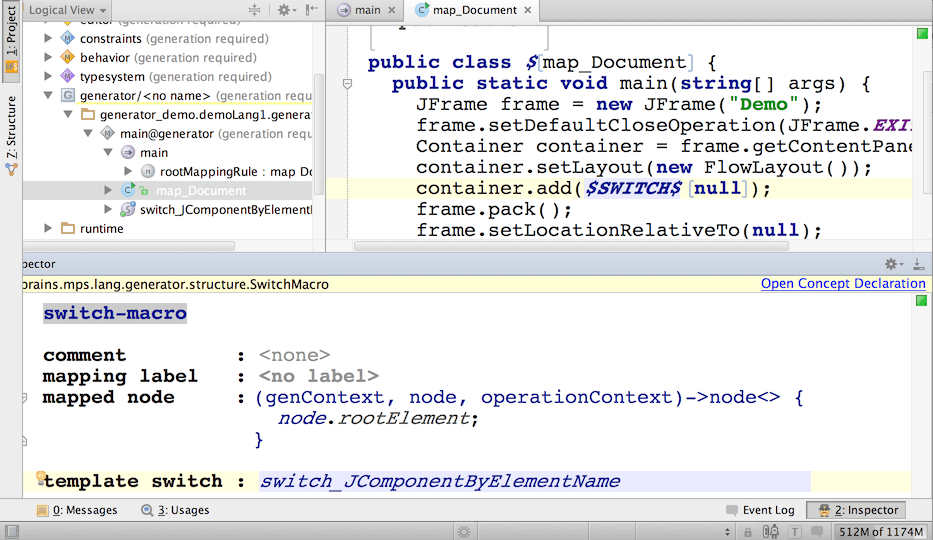The width and height of the screenshot is (933, 540).
Task: Click the switch_JComponentByElement S icon
Action: pos(127,209)
